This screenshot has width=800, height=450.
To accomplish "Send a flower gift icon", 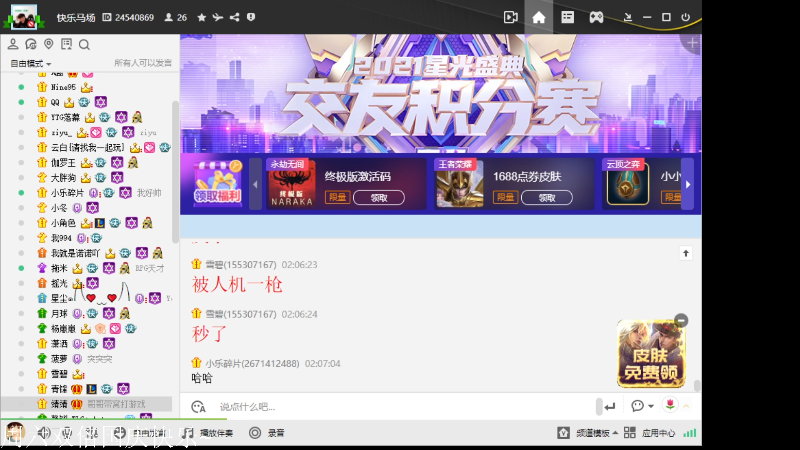I will pyautogui.click(x=670, y=405).
